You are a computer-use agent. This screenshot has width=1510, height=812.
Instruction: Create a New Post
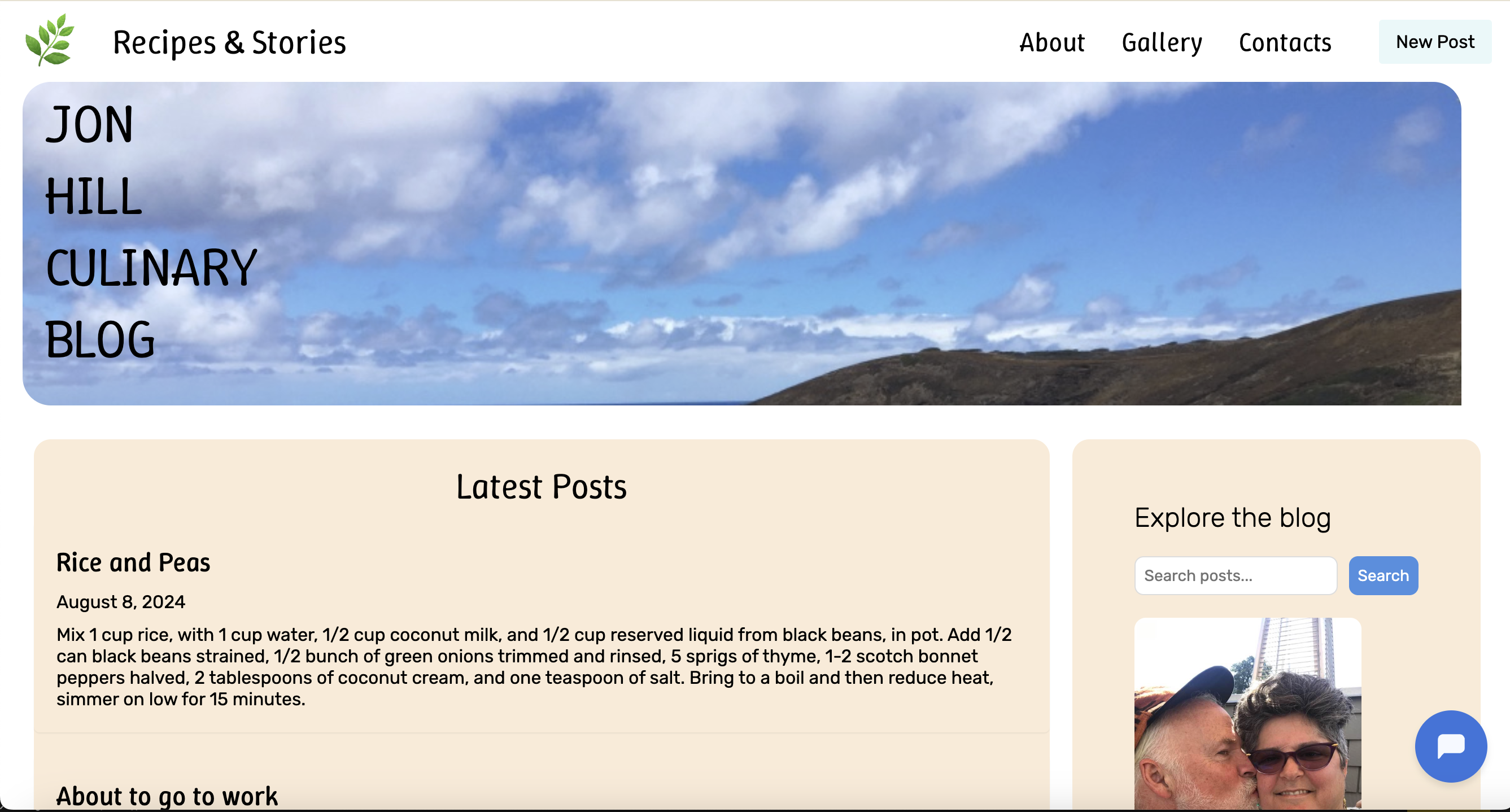(1435, 42)
